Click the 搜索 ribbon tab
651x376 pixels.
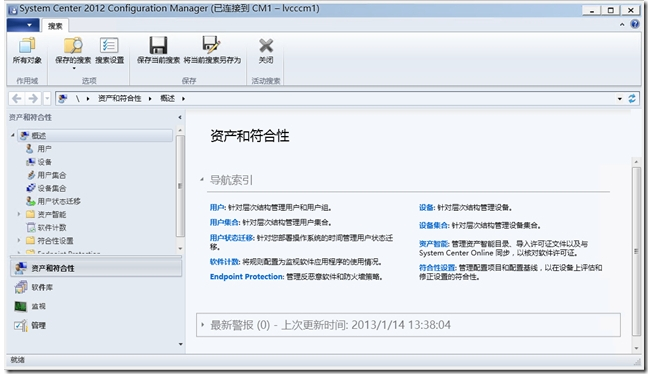click(55, 26)
